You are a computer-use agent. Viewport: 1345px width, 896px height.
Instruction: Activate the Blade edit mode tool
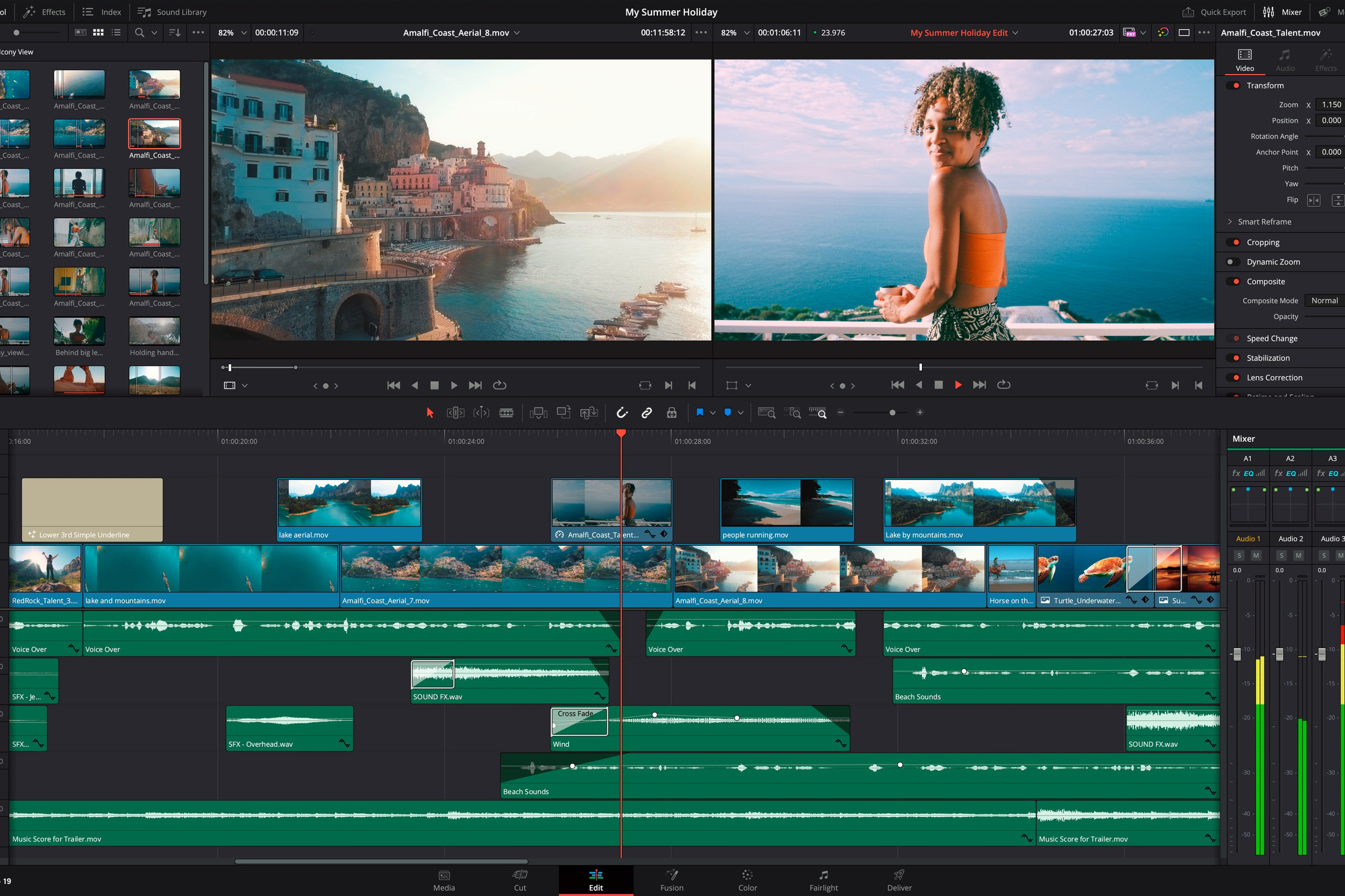pos(506,413)
